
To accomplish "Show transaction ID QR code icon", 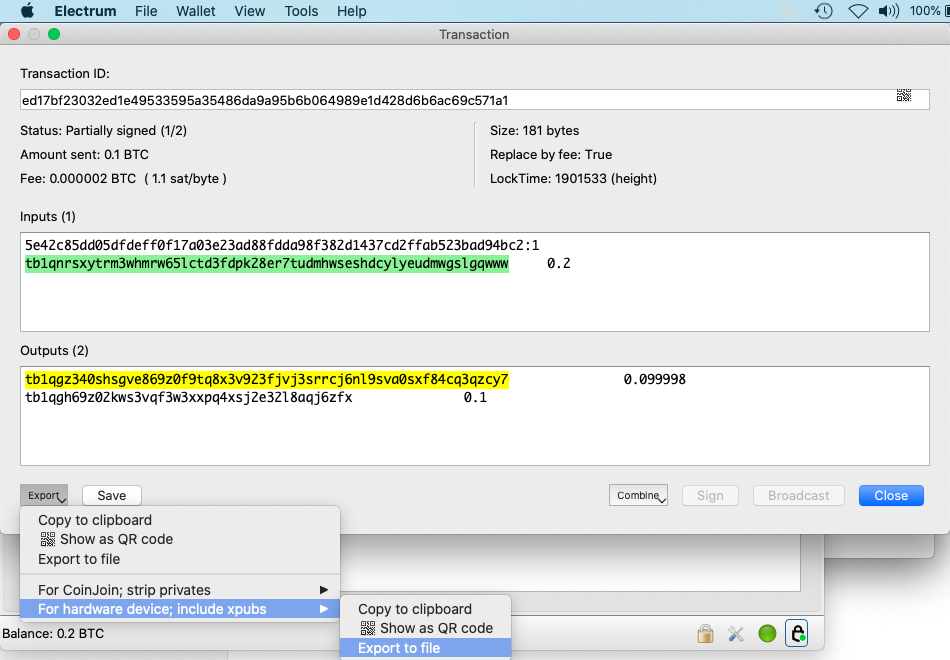I will [903, 96].
